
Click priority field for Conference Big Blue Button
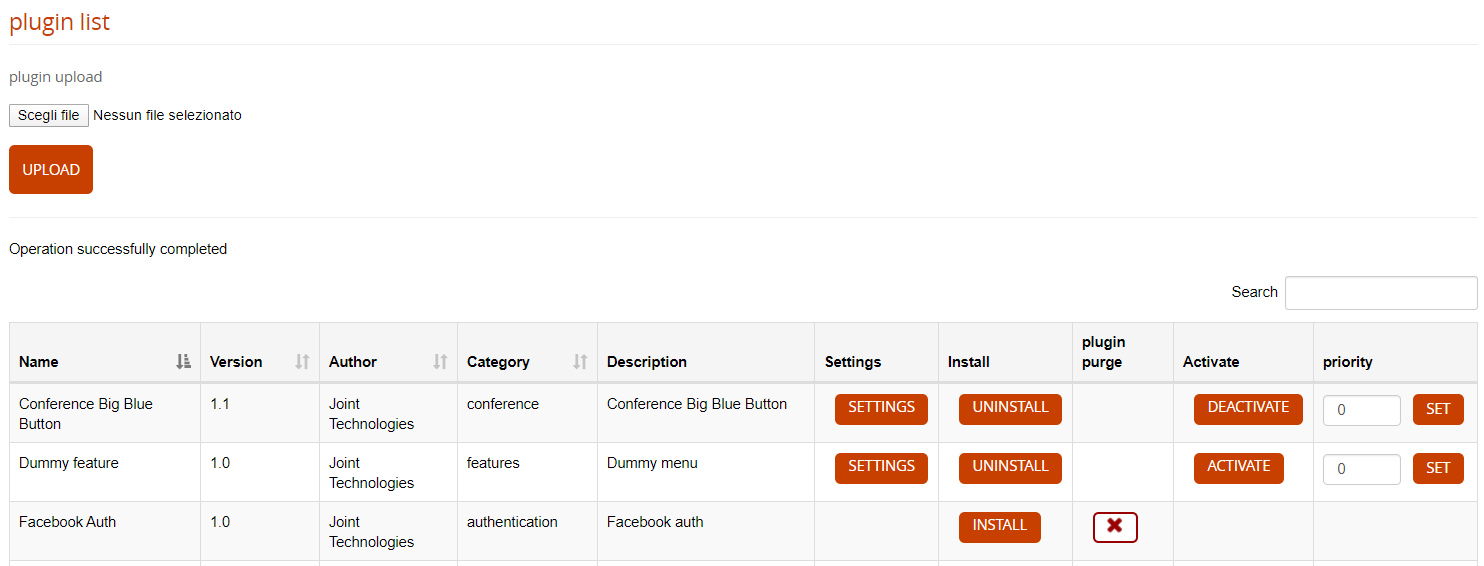pyautogui.click(x=1361, y=410)
